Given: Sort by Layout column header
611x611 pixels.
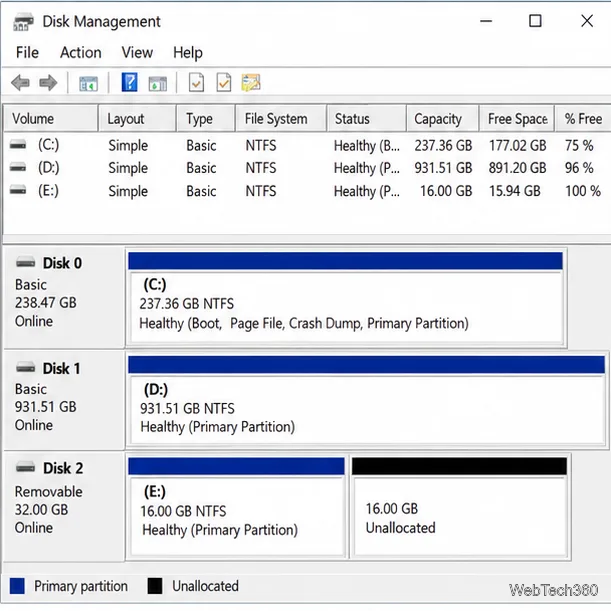Looking at the screenshot, I should point(137,118).
